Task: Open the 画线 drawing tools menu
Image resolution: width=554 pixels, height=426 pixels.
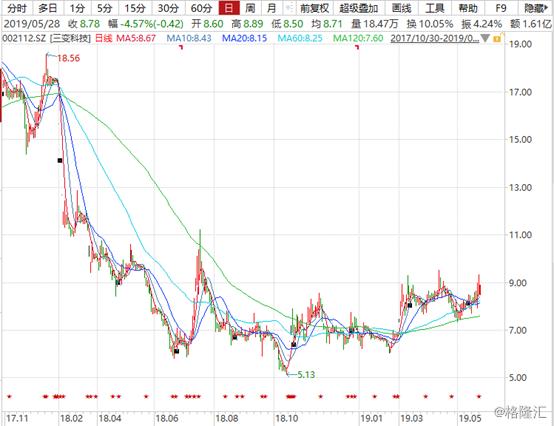Action: click(402, 8)
